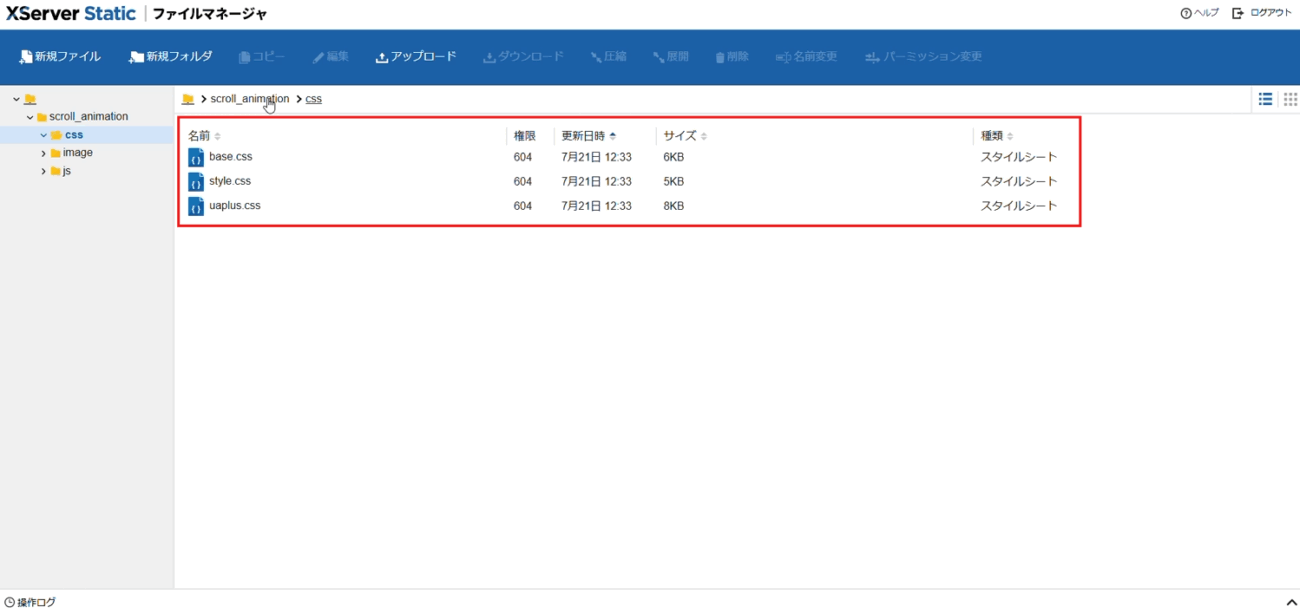Viewport: 1300px width, 614px height.
Task: Collapse the scroll_animation tree folder
Action: (30, 117)
